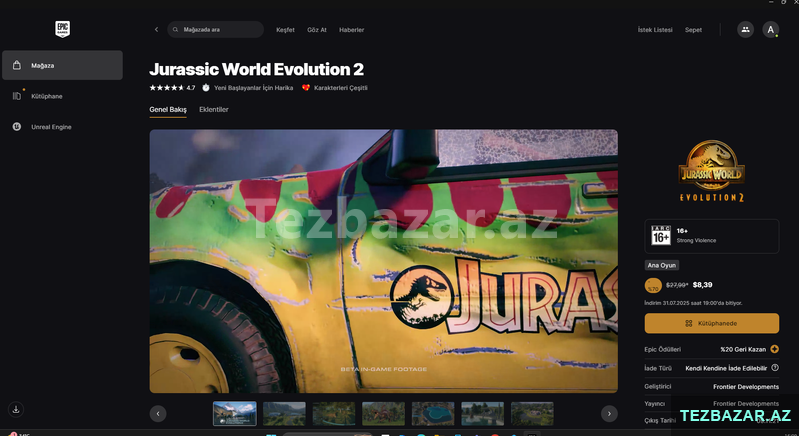Open the Göz At tab
This screenshot has width=799, height=436.
pos(316,30)
